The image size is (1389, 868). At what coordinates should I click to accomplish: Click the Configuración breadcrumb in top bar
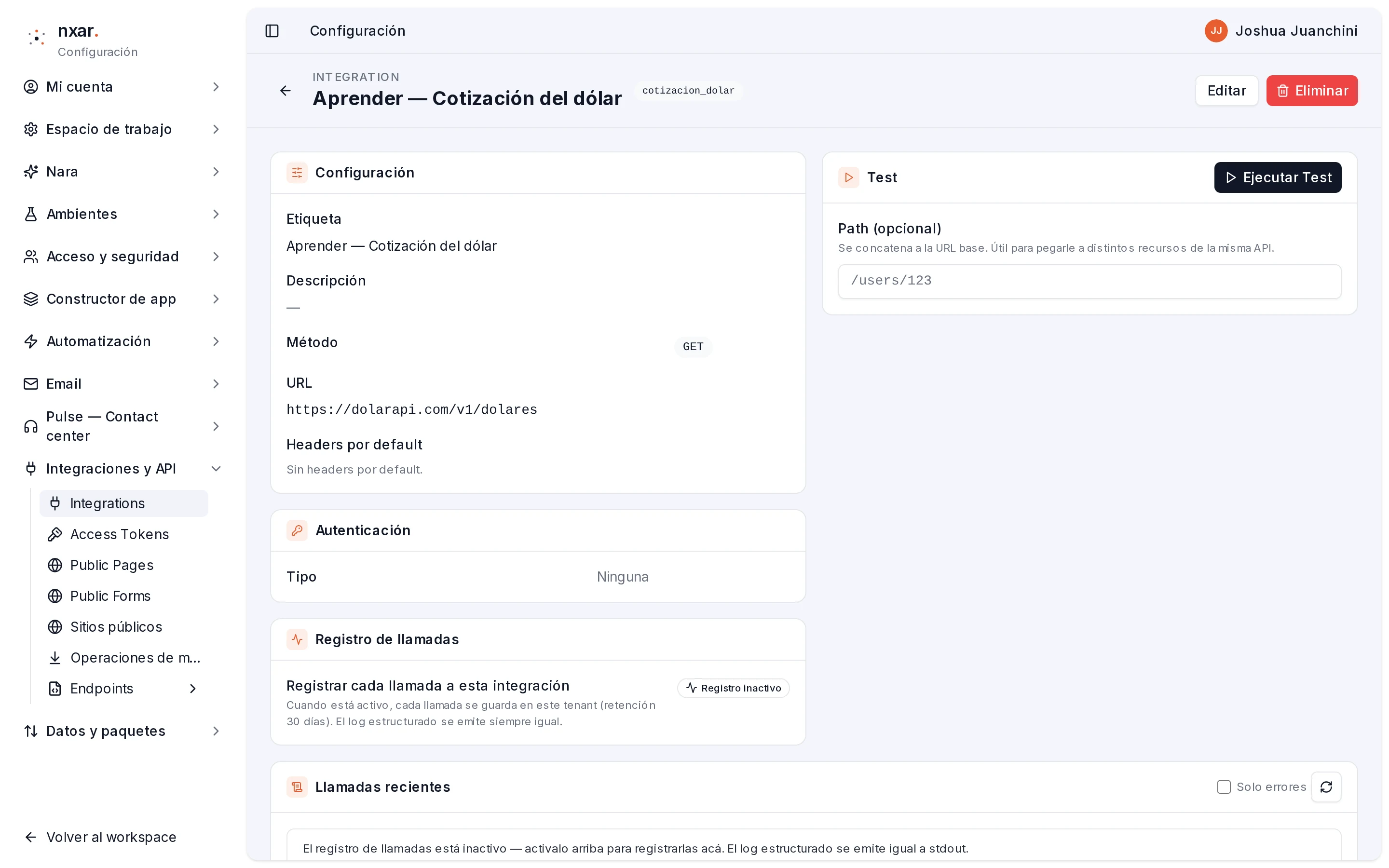pos(357,31)
